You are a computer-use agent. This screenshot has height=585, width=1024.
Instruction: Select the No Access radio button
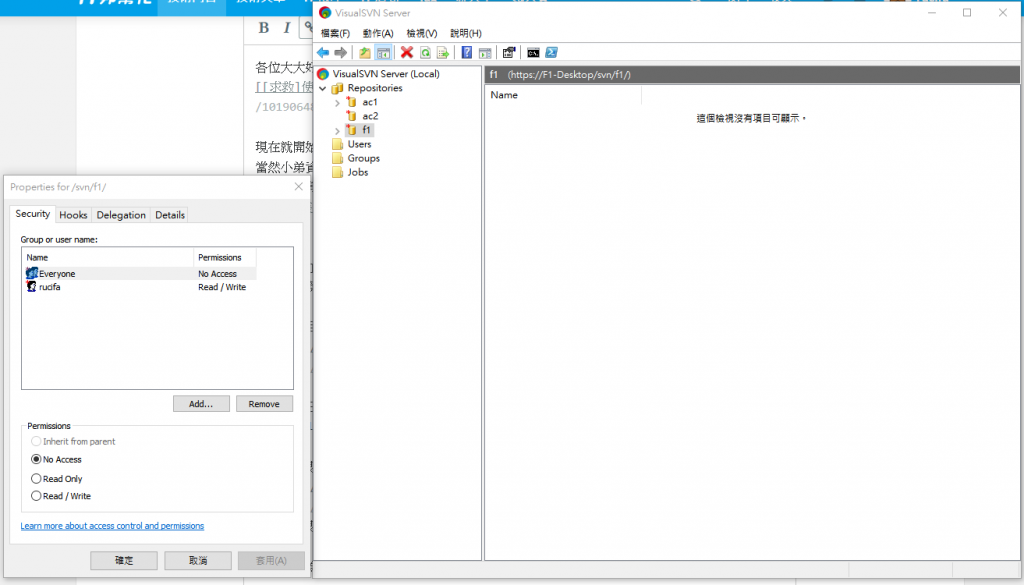click(36, 460)
